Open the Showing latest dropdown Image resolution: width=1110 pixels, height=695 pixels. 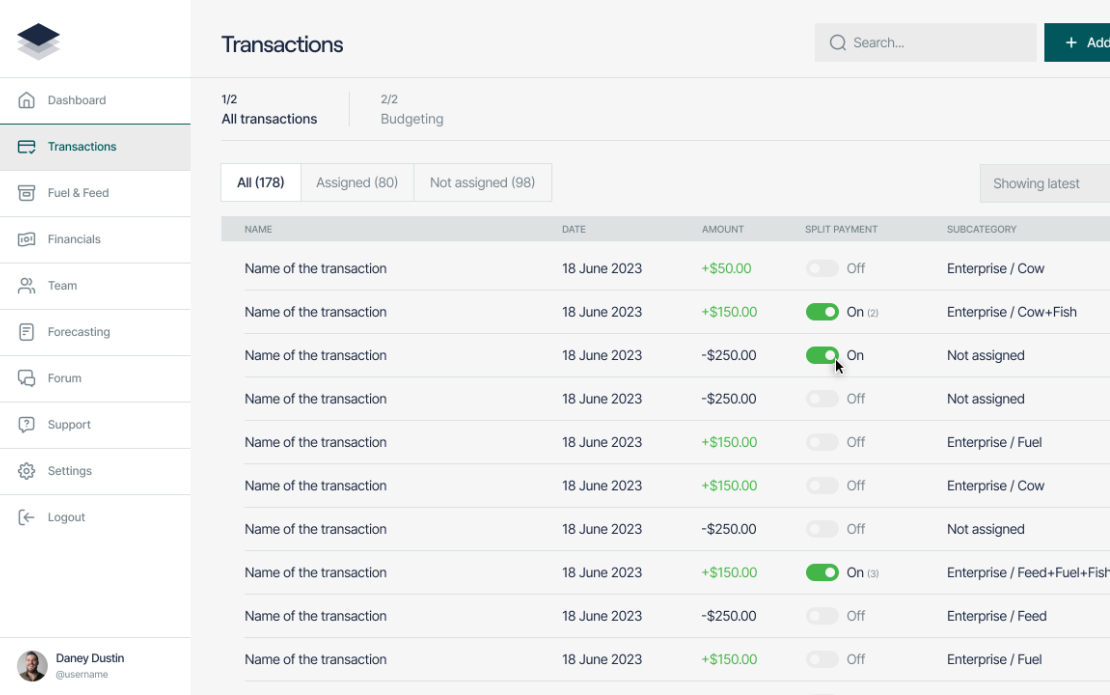click(1044, 184)
